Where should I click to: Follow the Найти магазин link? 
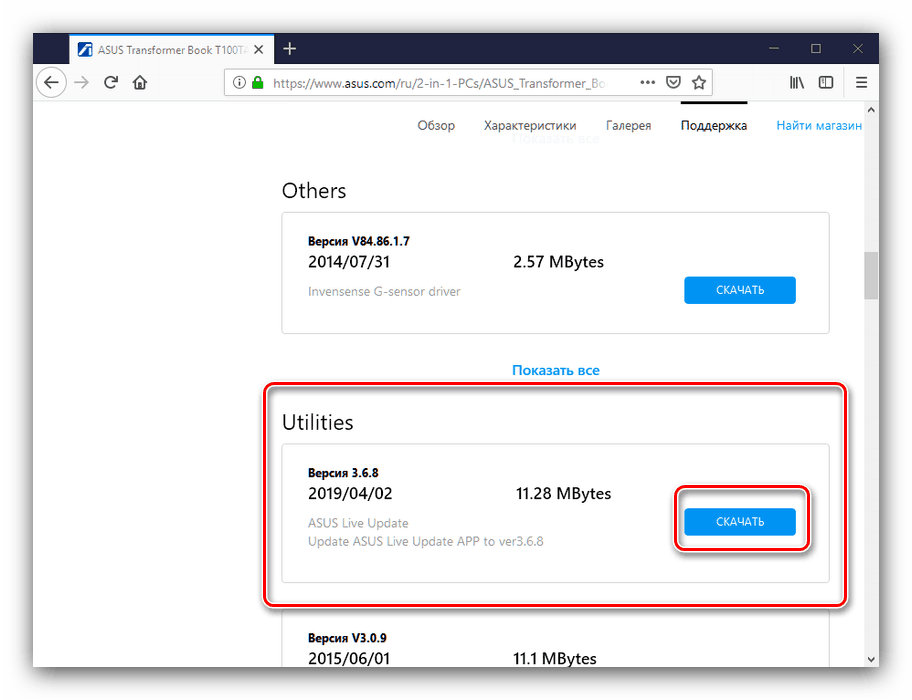(x=819, y=126)
